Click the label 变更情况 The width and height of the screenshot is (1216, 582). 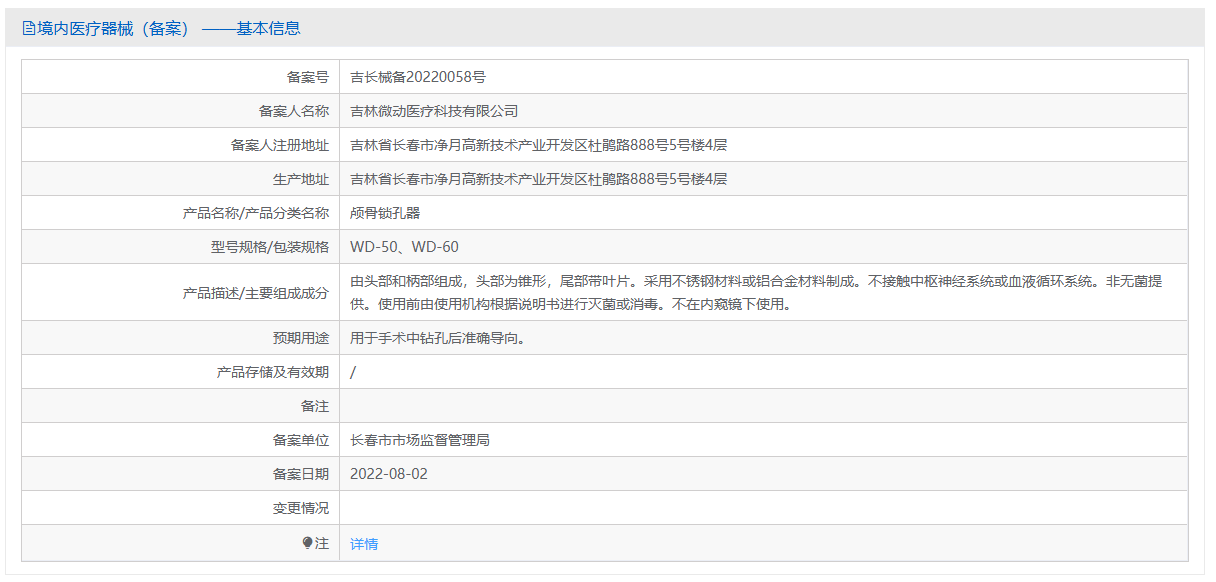tap(301, 508)
